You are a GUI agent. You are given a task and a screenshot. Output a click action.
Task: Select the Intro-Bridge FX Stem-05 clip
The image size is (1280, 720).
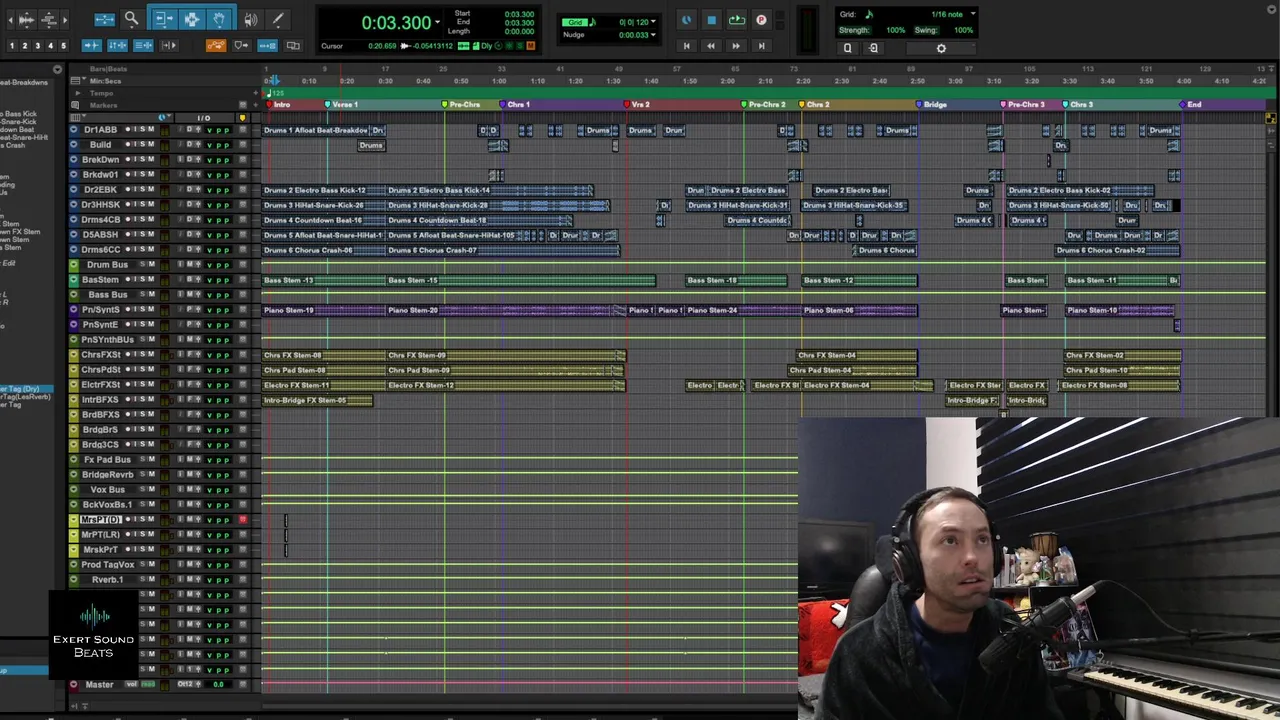pos(317,400)
